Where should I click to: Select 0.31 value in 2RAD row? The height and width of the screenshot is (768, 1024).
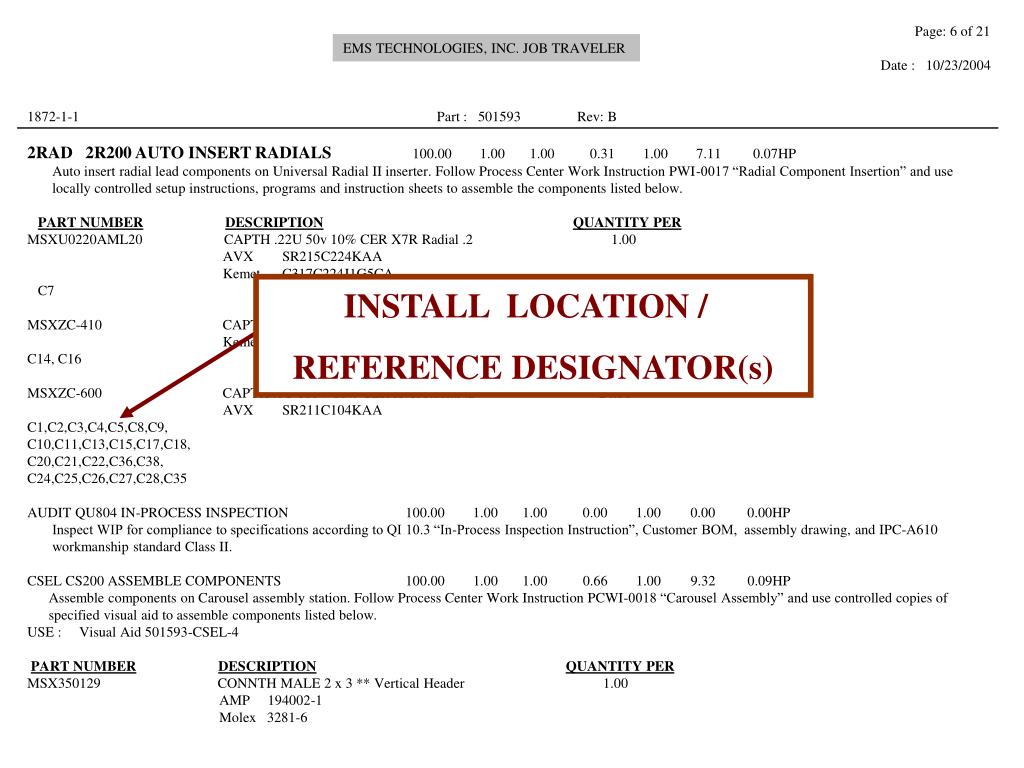pyautogui.click(x=601, y=154)
